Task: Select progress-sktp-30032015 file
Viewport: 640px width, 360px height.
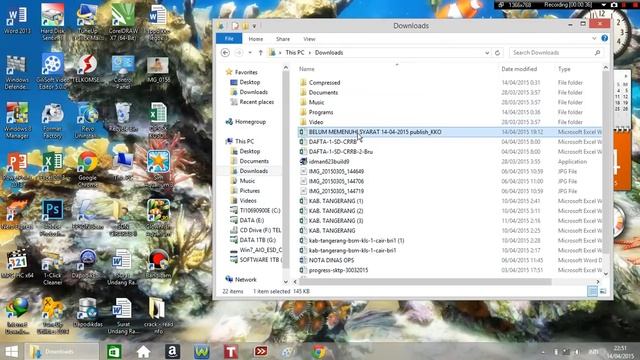Action: (x=338, y=270)
